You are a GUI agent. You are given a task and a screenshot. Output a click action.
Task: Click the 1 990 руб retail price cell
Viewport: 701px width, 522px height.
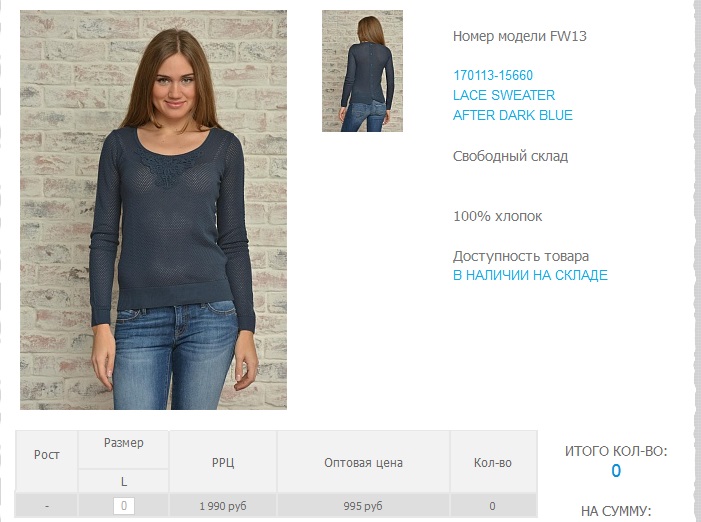tap(223, 506)
